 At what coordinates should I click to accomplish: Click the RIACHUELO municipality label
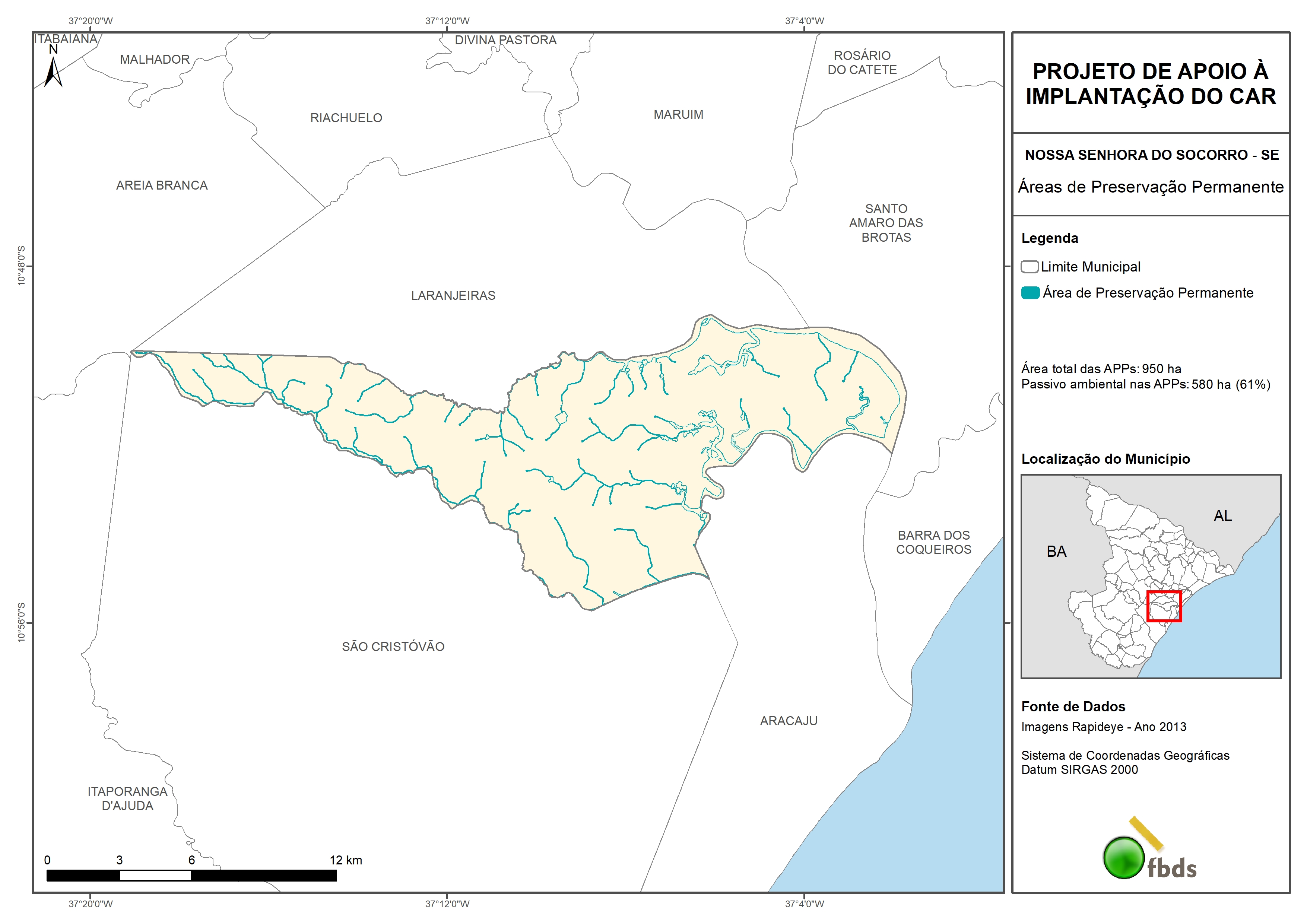[346, 118]
